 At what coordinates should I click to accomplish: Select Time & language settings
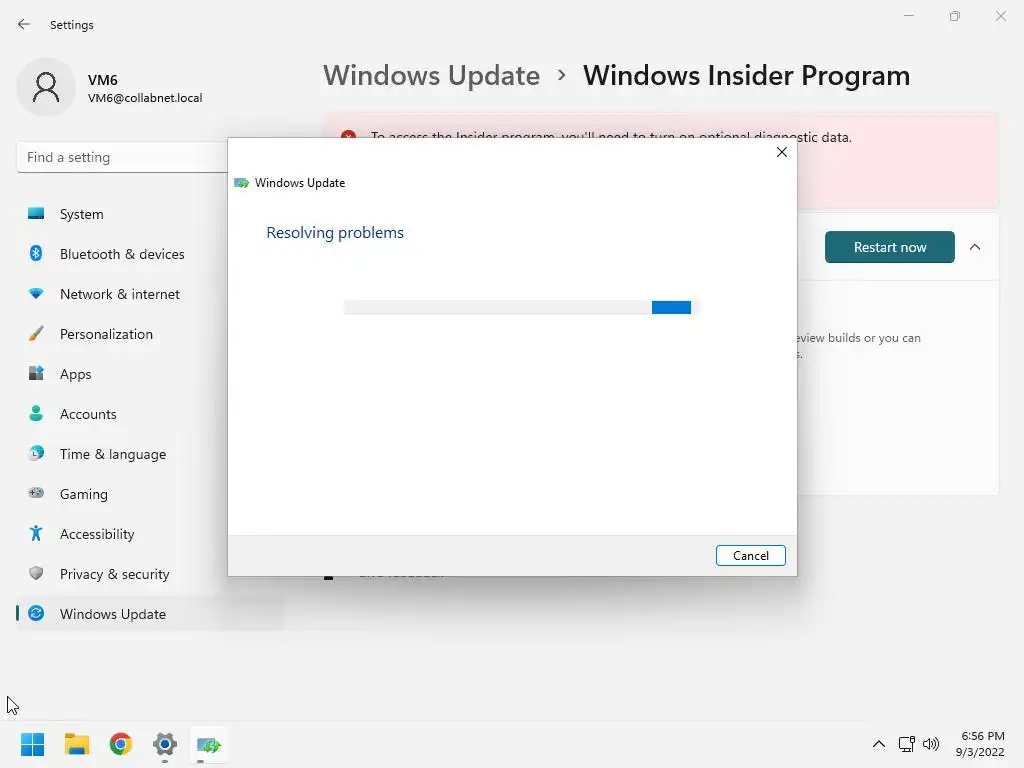[150, 453]
